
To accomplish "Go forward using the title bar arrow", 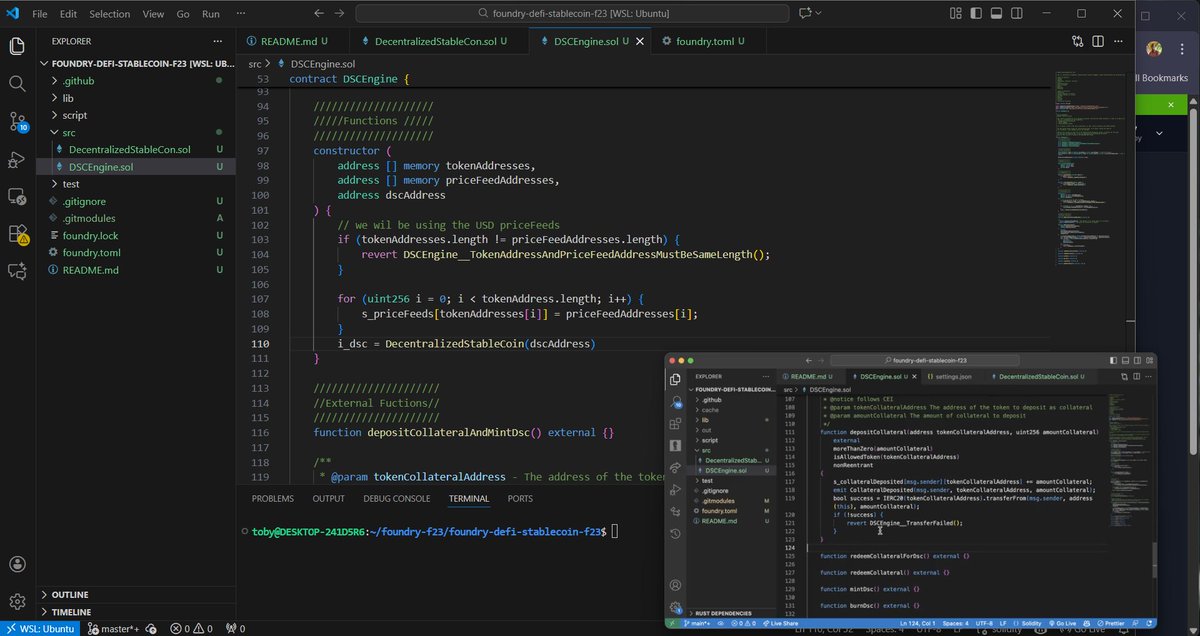I will pyautogui.click(x=340, y=14).
